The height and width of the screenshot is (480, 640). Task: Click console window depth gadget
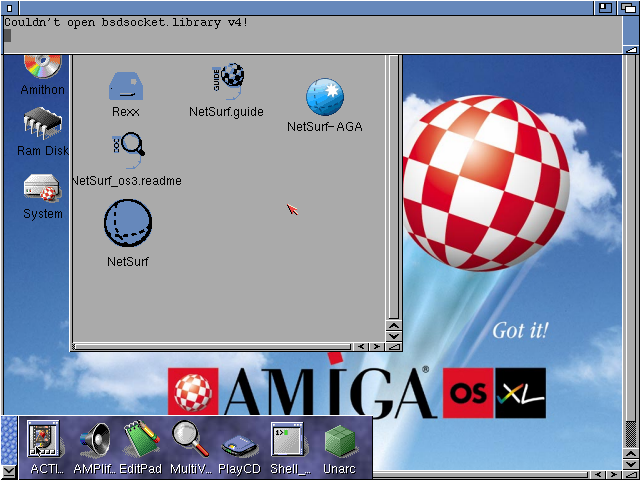coord(627,8)
